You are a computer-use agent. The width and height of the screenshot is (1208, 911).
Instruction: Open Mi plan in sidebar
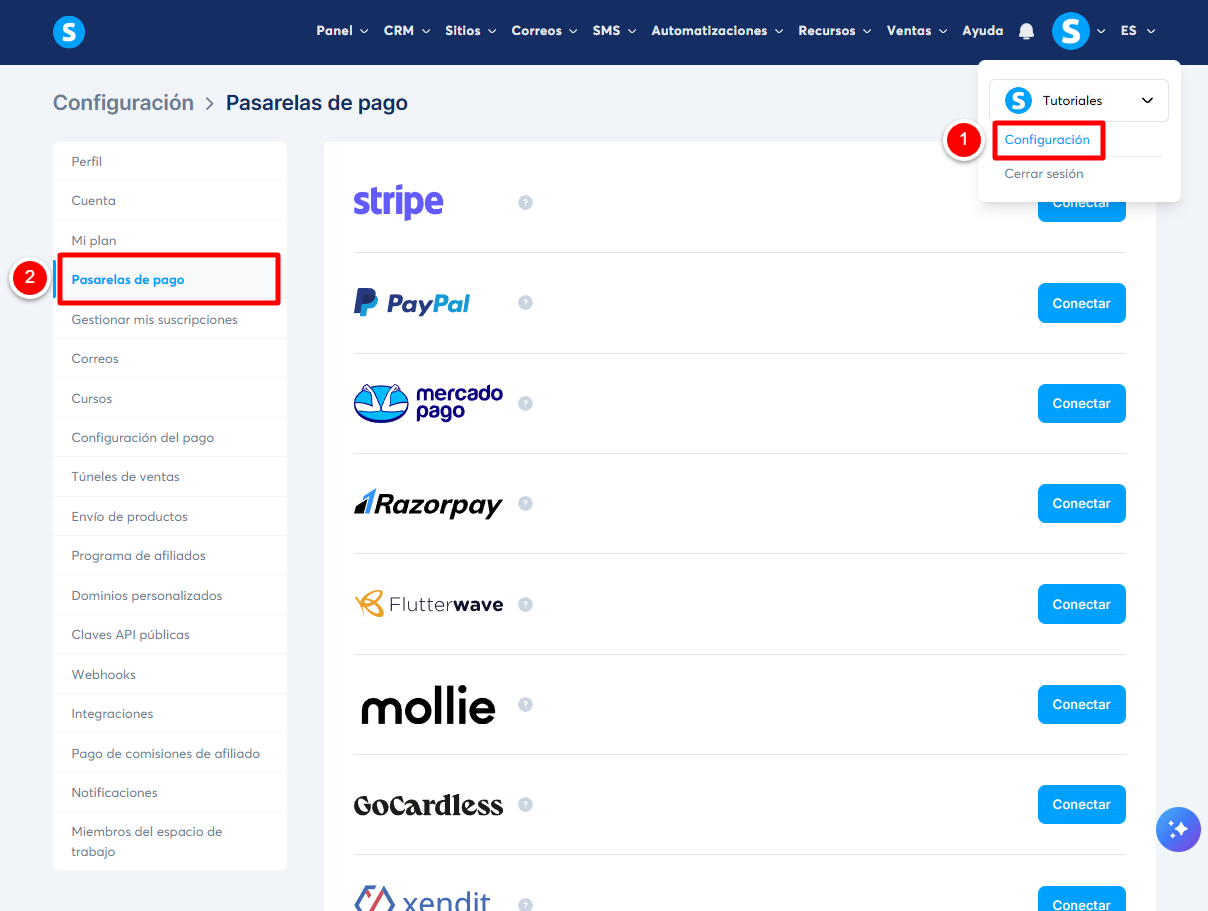pos(170,240)
